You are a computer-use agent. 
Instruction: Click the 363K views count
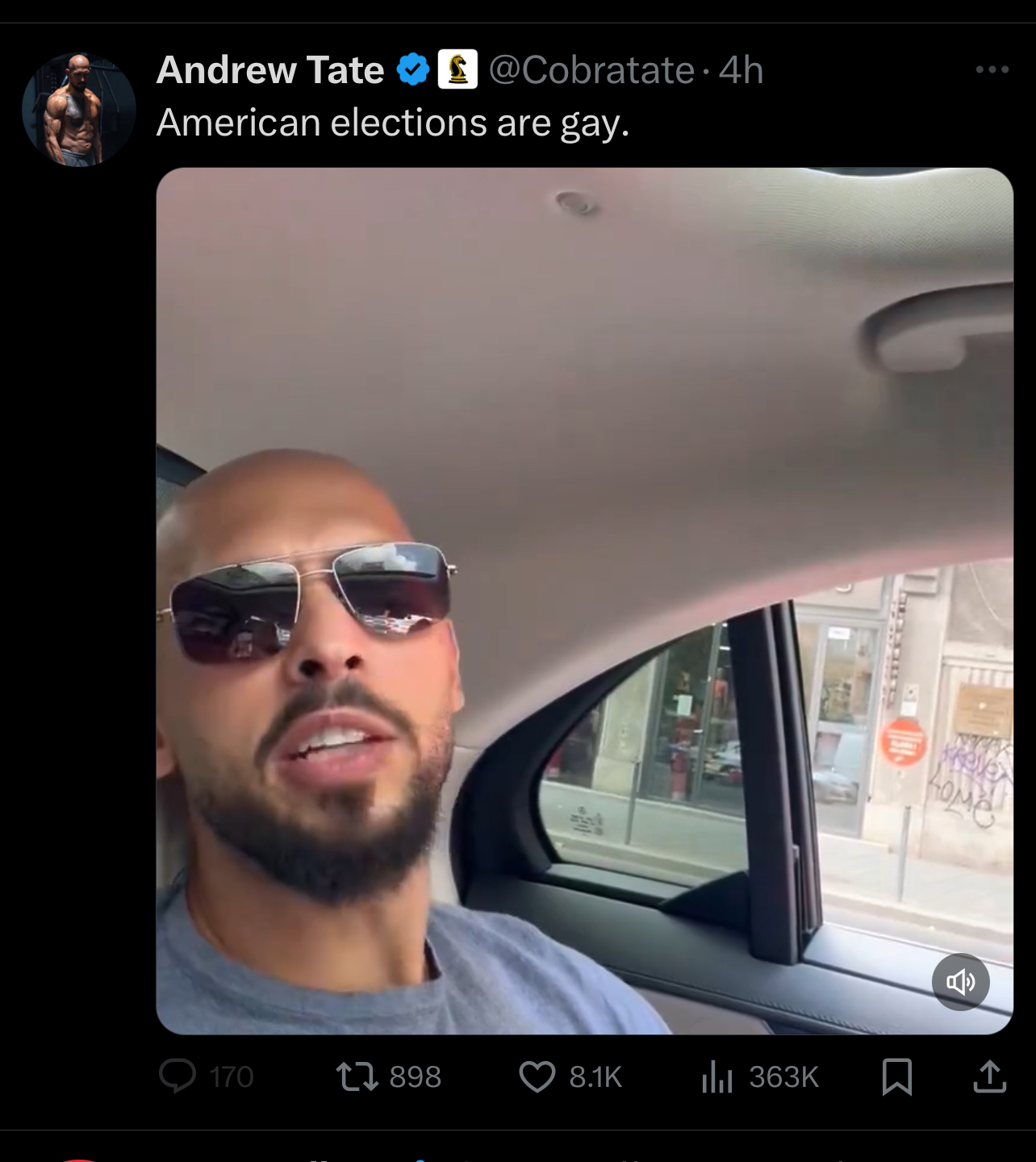pyautogui.click(x=783, y=1076)
